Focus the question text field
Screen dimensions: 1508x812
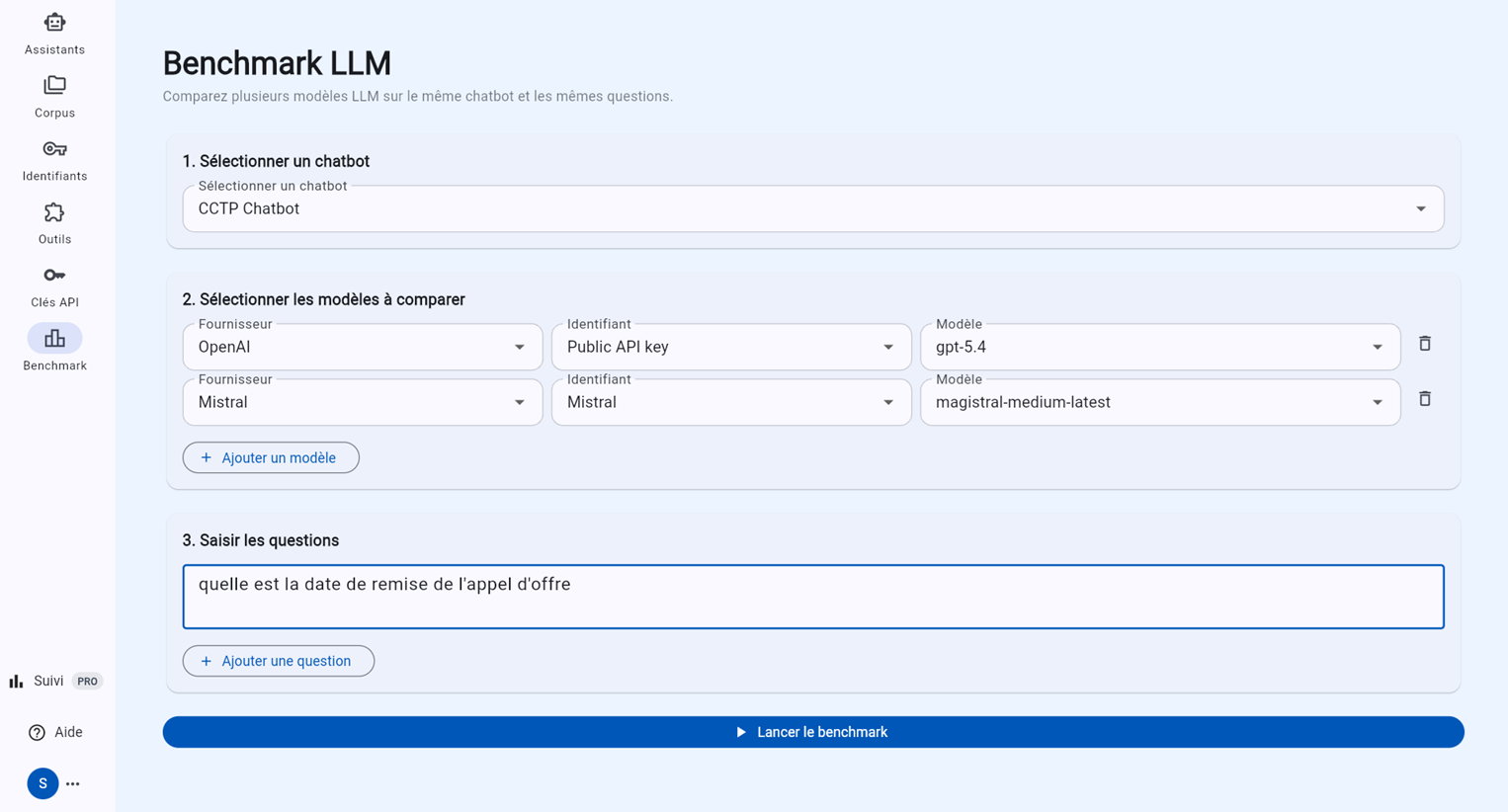point(813,597)
